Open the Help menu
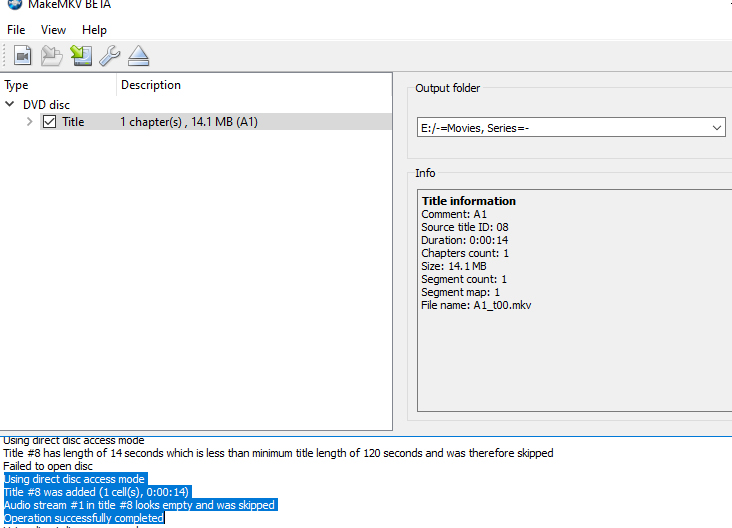 click(94, 30)
